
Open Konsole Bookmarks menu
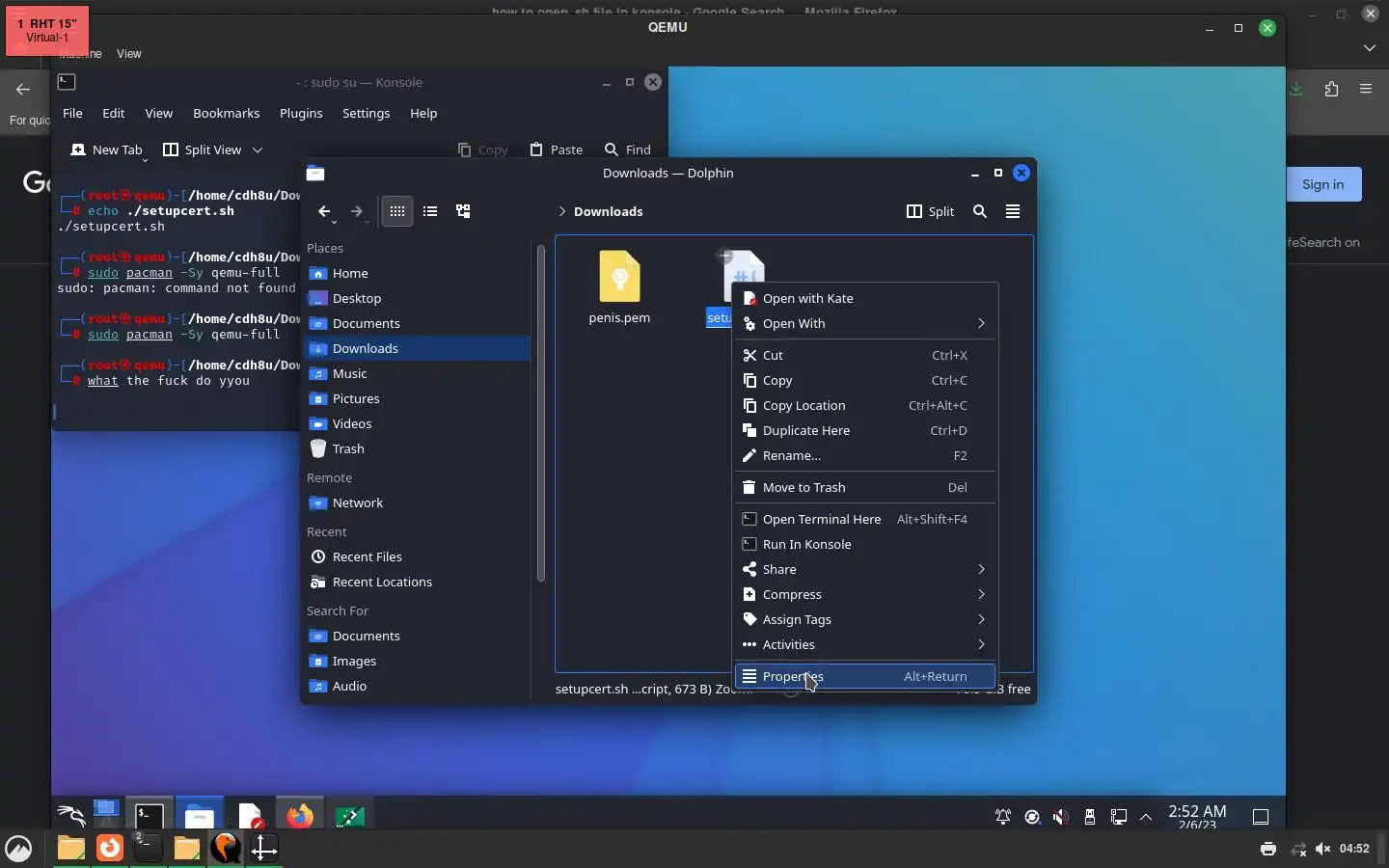point(226,113)
